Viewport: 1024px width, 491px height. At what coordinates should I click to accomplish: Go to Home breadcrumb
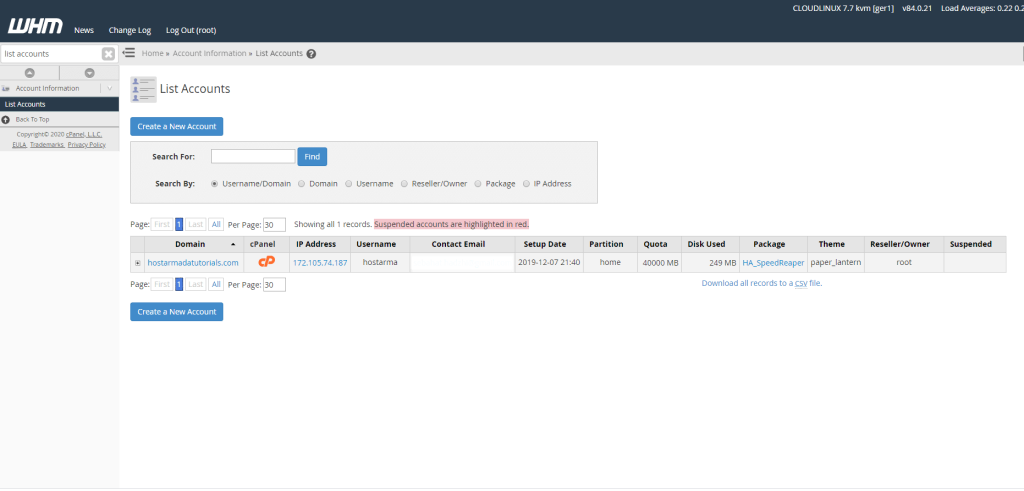(x=152, y=54)
